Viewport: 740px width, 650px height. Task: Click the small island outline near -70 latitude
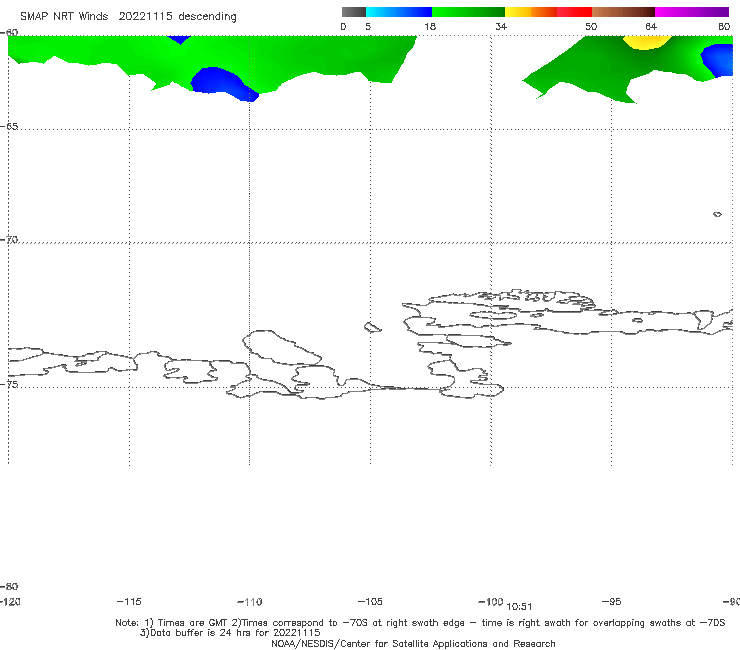coord(717,214)
